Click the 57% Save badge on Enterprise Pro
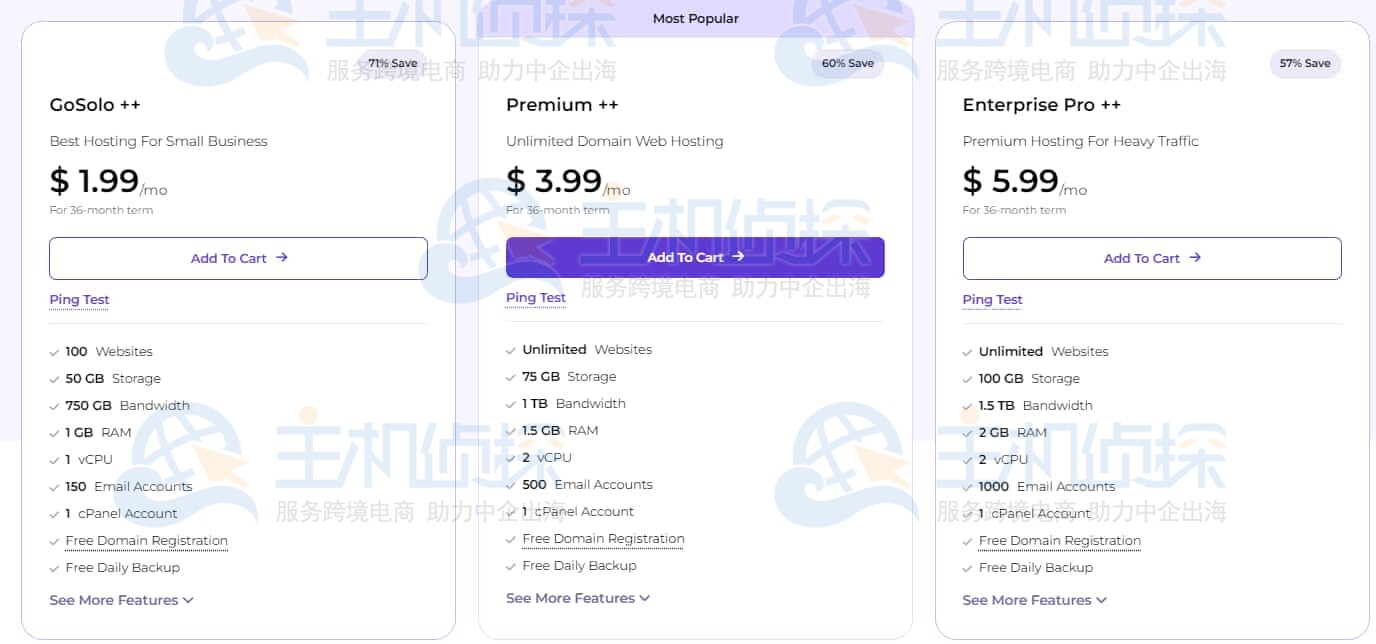1376x644 pixels. pos(1305,62)
